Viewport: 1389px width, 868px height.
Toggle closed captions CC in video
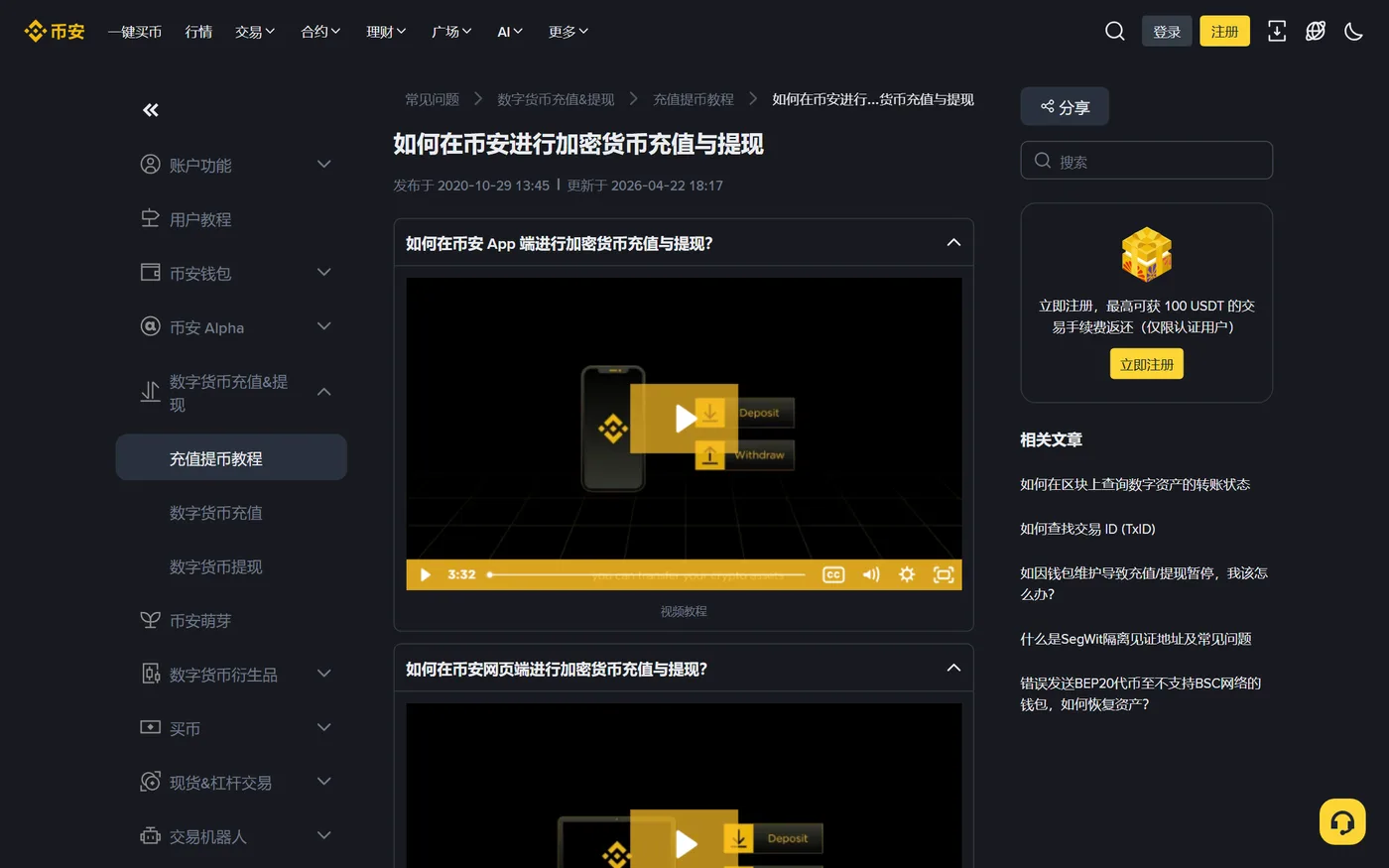(833, 574)
